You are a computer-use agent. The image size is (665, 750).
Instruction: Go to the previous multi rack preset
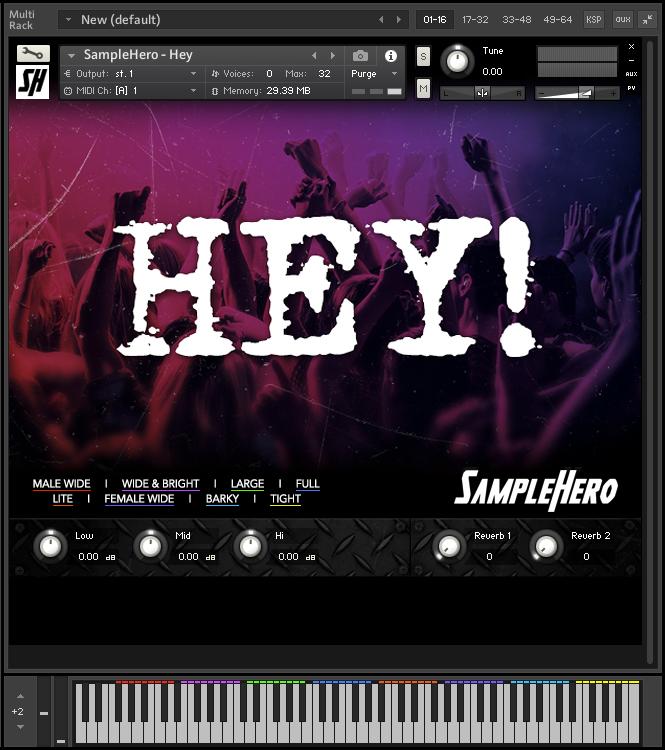click(x=381, y=20)
